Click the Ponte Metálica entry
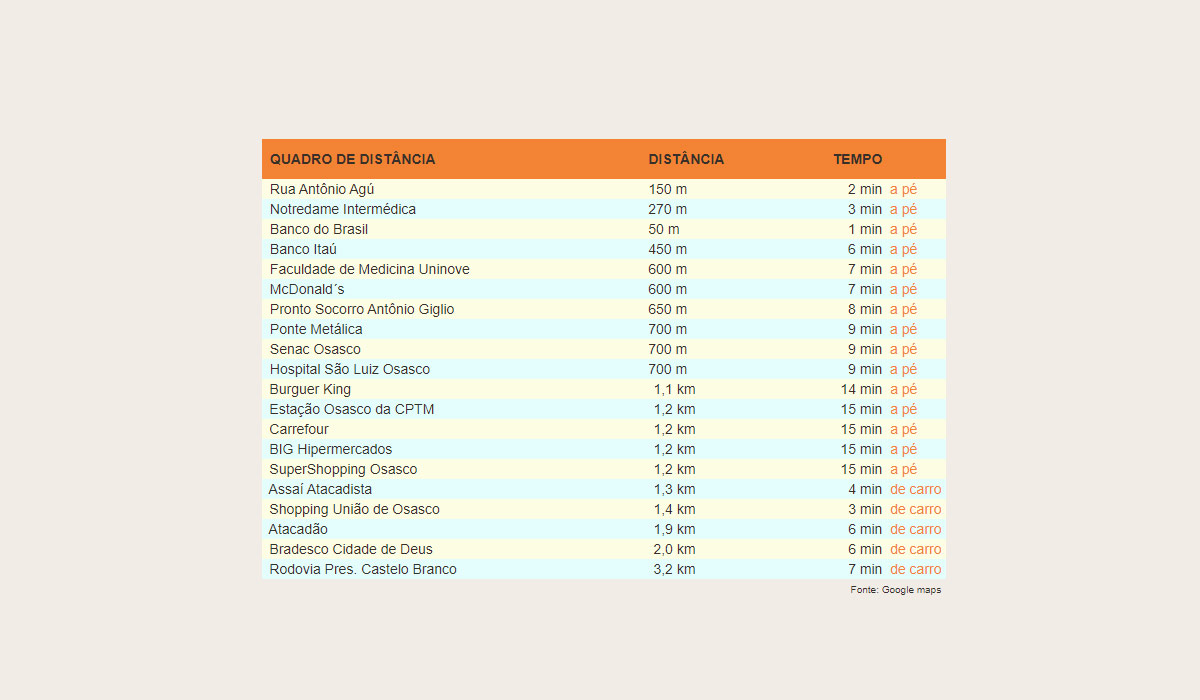The width and height of the screenshot is (1200, 700). [316, 329]
